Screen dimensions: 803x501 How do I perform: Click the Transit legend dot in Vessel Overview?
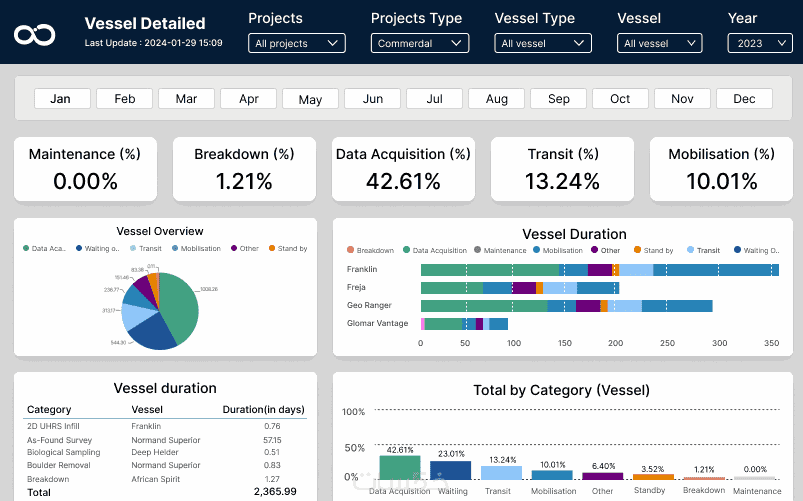pyautogui.click(x=133, y=248)
